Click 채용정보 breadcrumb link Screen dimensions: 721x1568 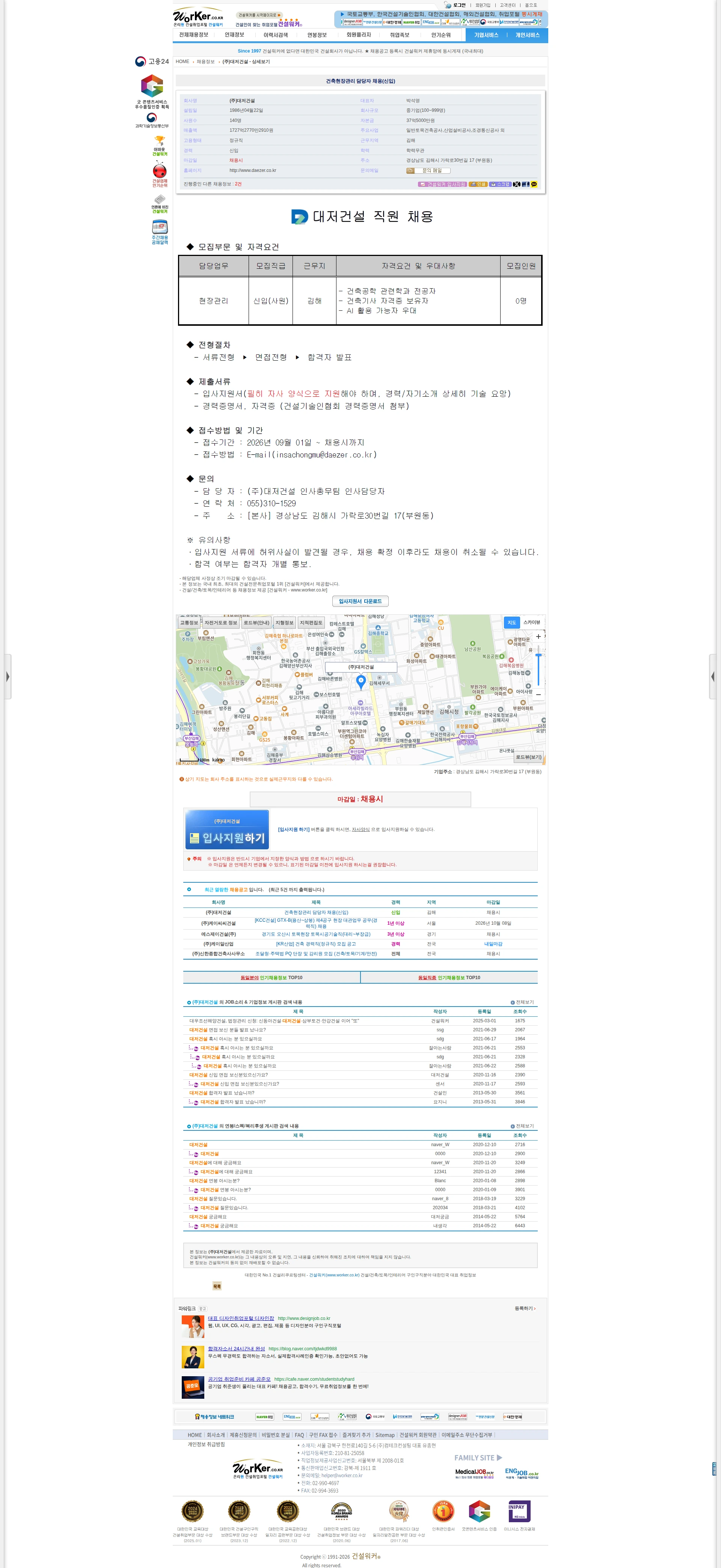coord(205,62)
